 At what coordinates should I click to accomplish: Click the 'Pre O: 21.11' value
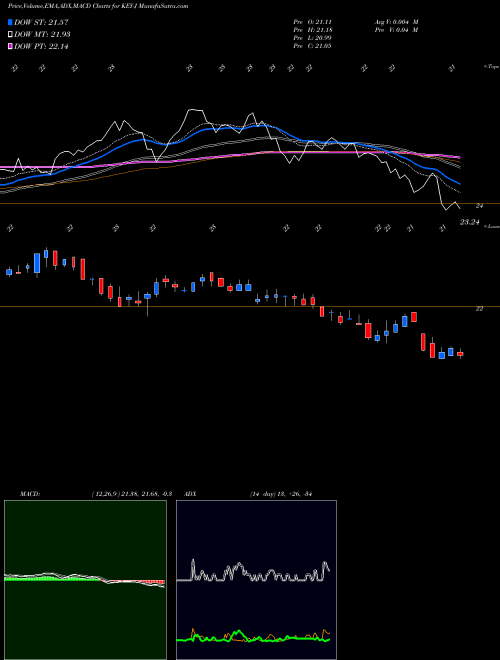(312, 22)
